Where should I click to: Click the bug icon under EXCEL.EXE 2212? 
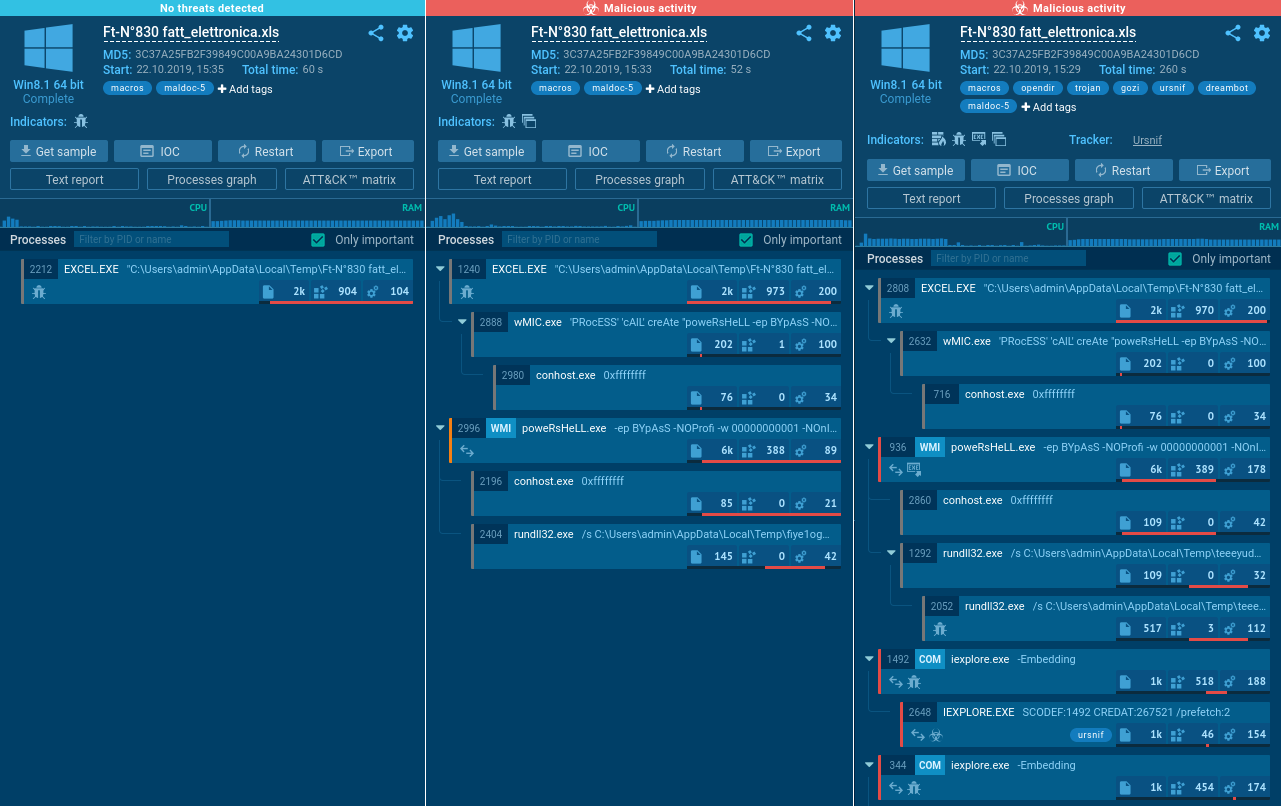39,292
